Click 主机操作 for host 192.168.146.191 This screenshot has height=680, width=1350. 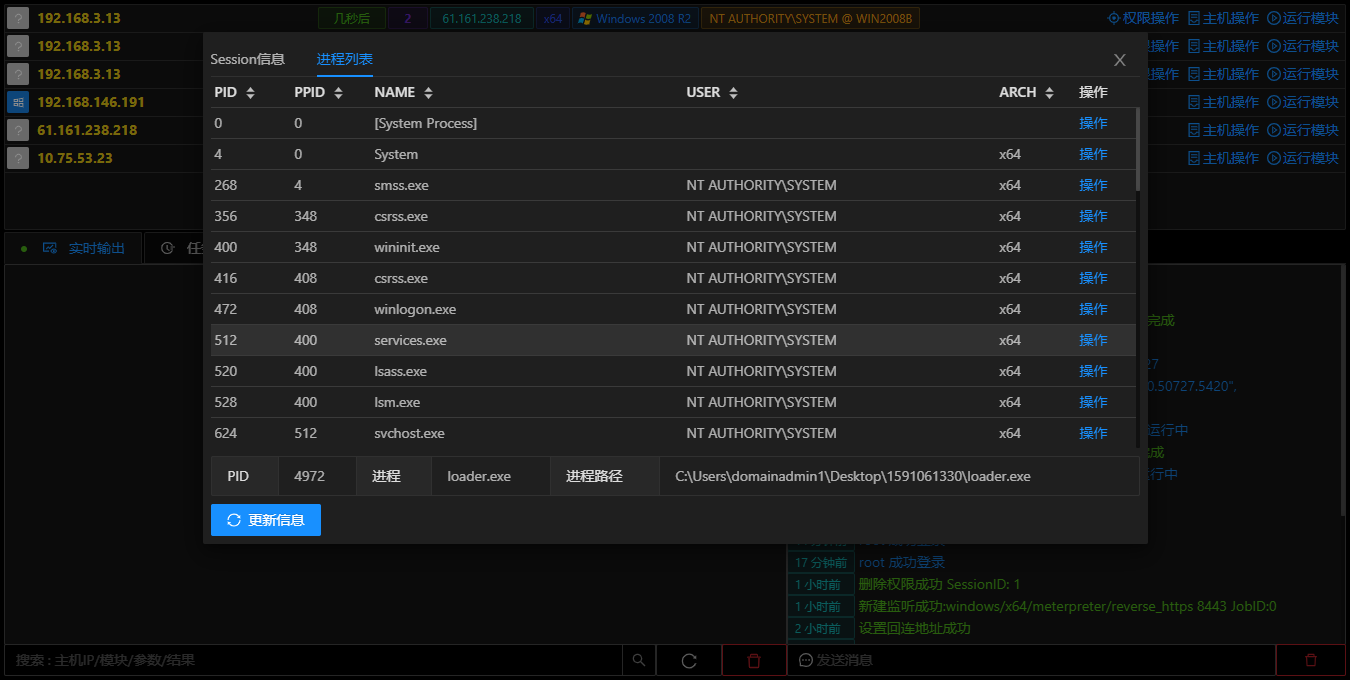click(x=1223, y=102)
